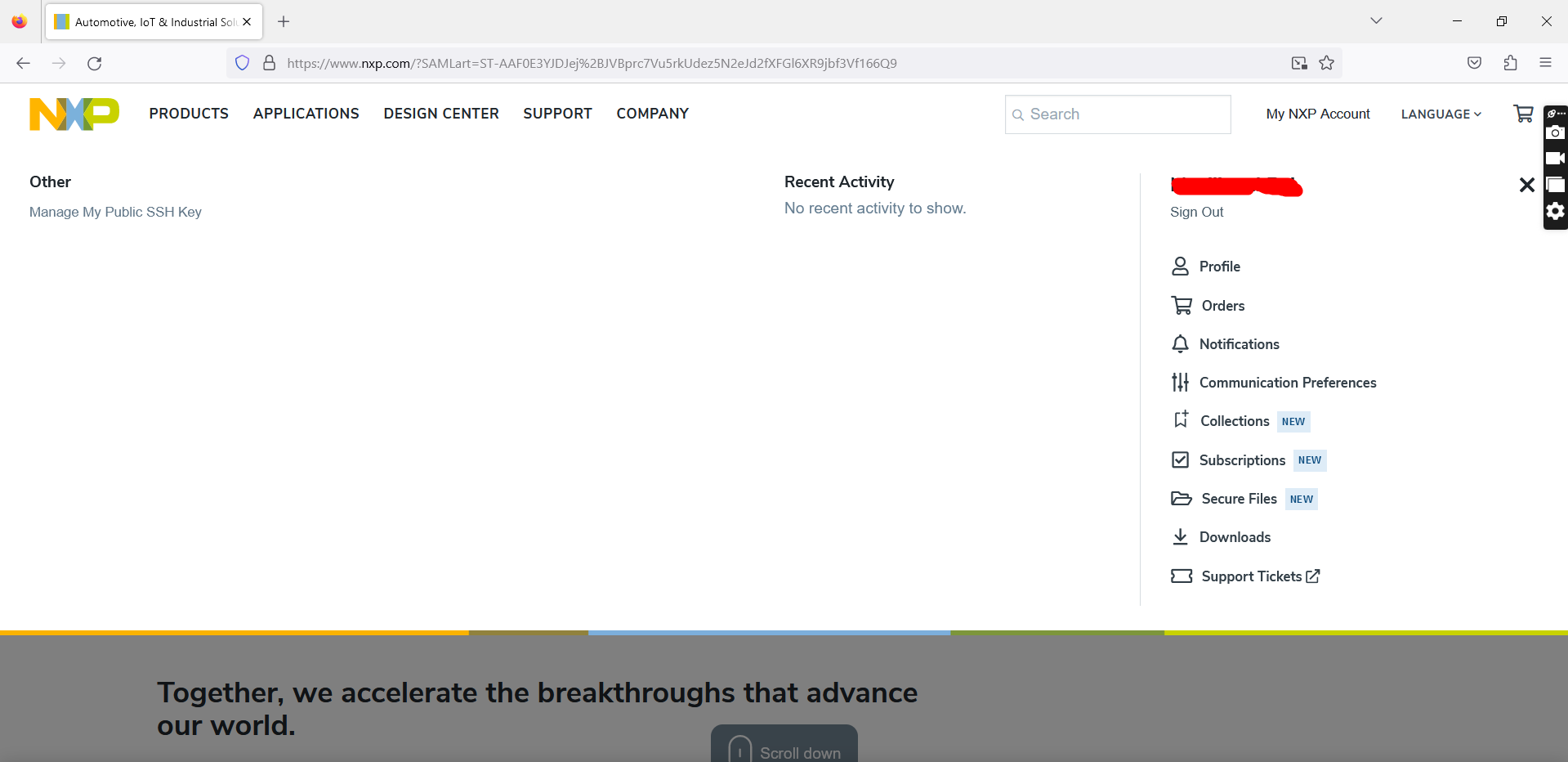Start a video recording via the sidebar tool
The height and width of the screenshot is (762, 1568).
[x=1556, y=158]
